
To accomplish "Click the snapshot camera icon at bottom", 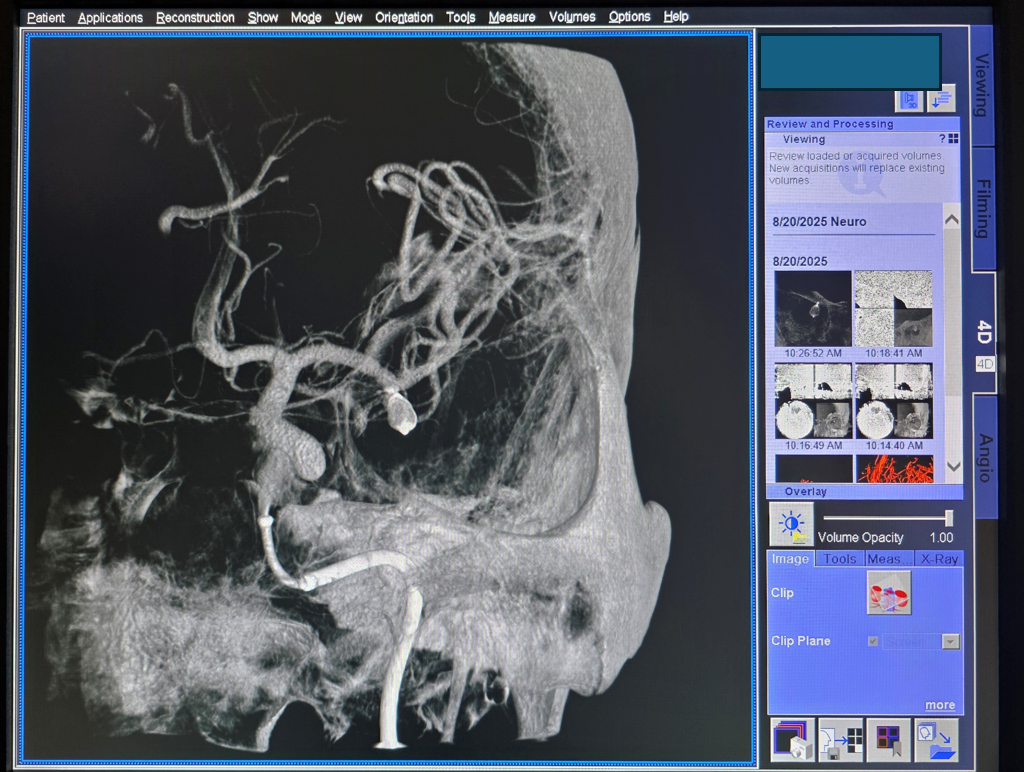I will pyautogui.click(x=791, y=741).
